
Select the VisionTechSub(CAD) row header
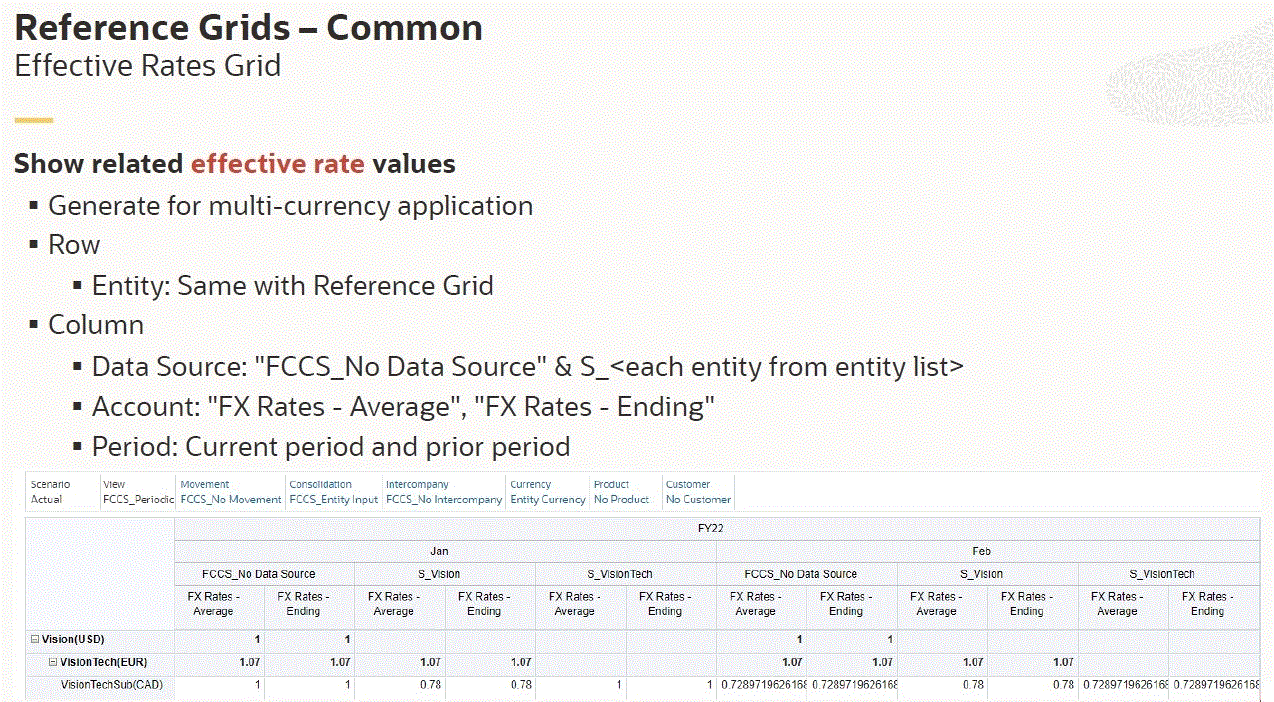pyautogui.click(x=111, y=685)
